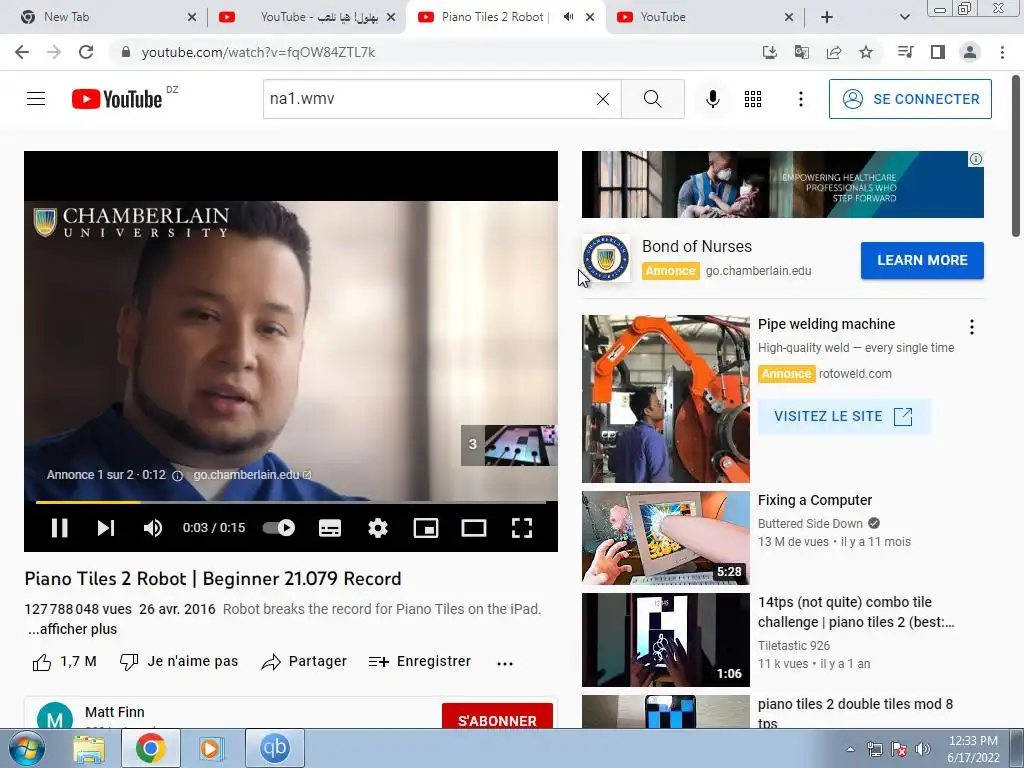This screenshot has width=1024, height=768.
Task: Open YouTube apps grid
Action: [752, 99]
